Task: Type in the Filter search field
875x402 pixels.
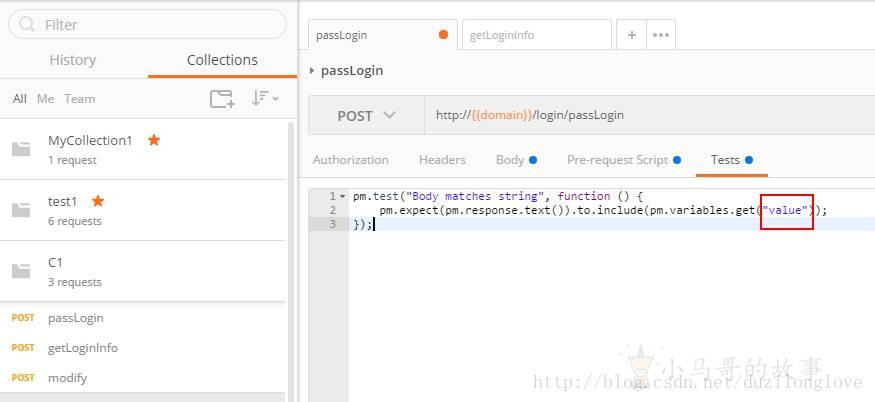Action: pyautogui.click(x=147, y=24)
